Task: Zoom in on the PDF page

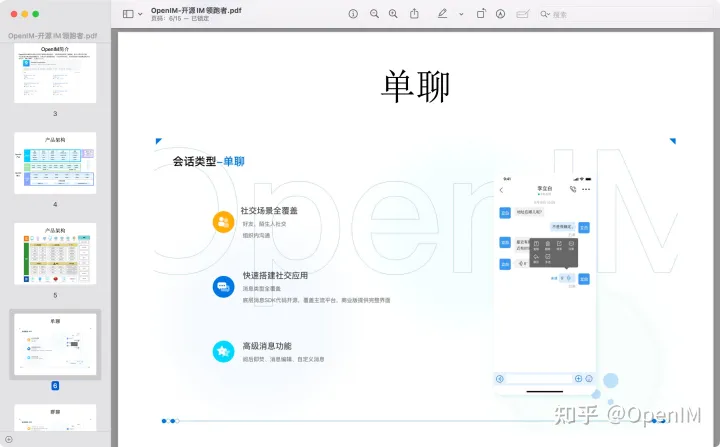Action: 393,14
